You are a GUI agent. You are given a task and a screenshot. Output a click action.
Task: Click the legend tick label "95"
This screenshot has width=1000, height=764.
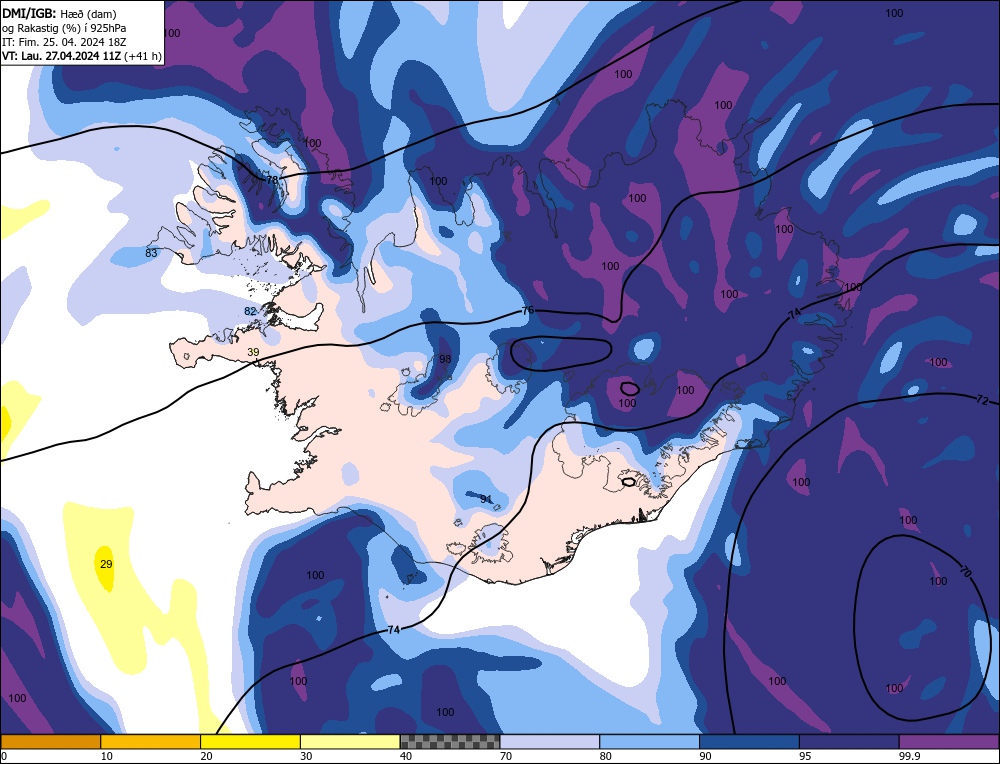(805, 756)
